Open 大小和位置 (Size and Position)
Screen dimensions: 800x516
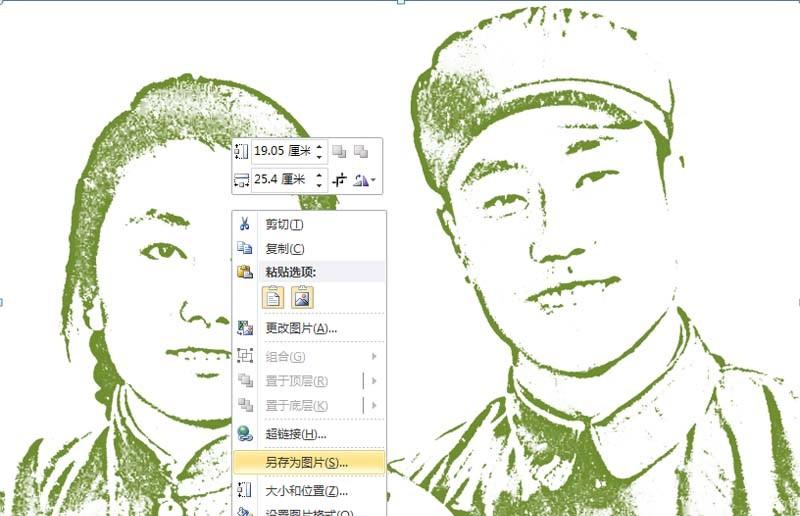(309, 491)
